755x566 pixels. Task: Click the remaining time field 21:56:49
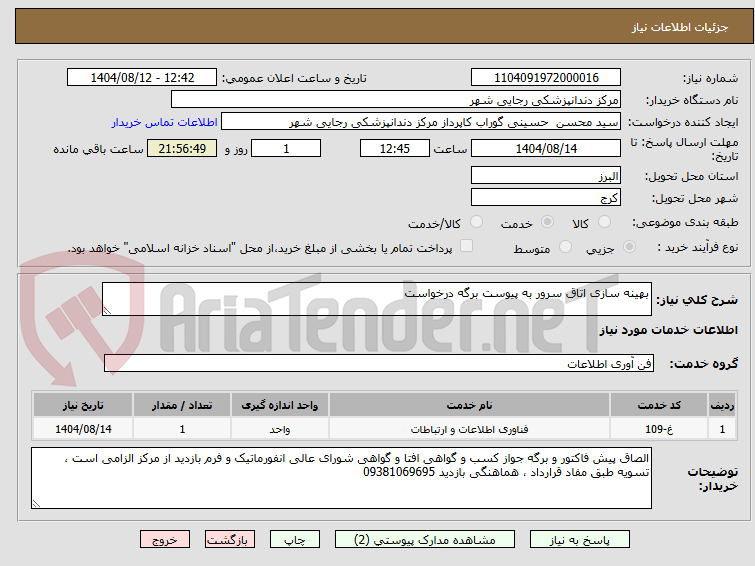point(182,148)
